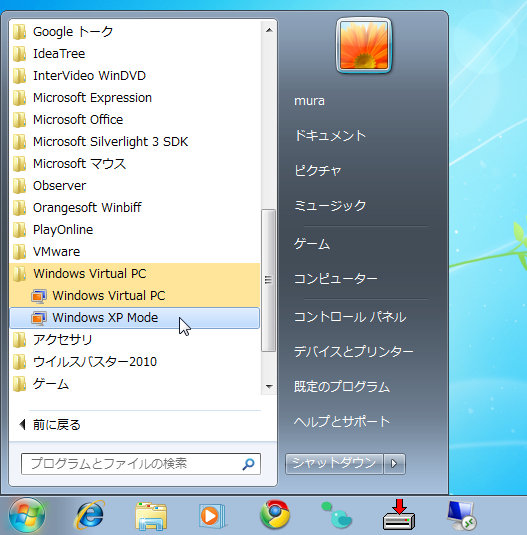Open the Windows Start orb

coord(27,515)
